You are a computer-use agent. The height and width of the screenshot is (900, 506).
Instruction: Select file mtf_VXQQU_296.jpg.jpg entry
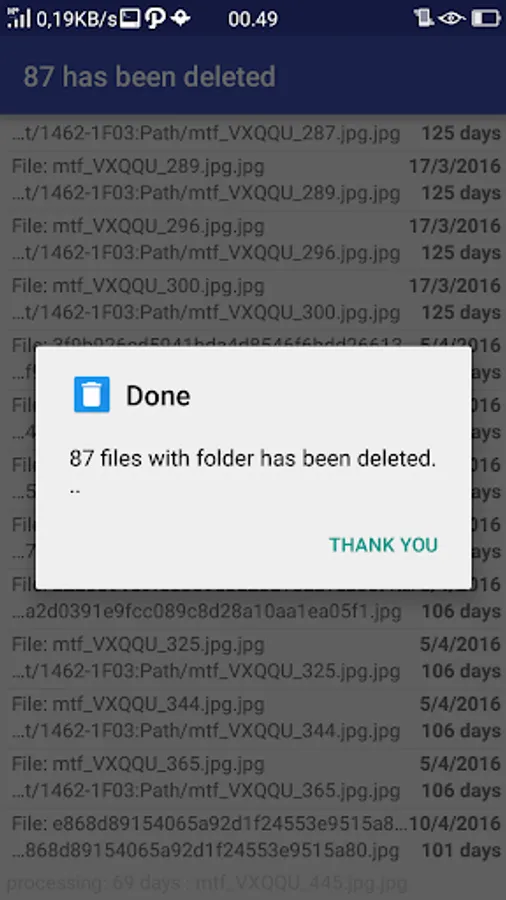point(253,240)
